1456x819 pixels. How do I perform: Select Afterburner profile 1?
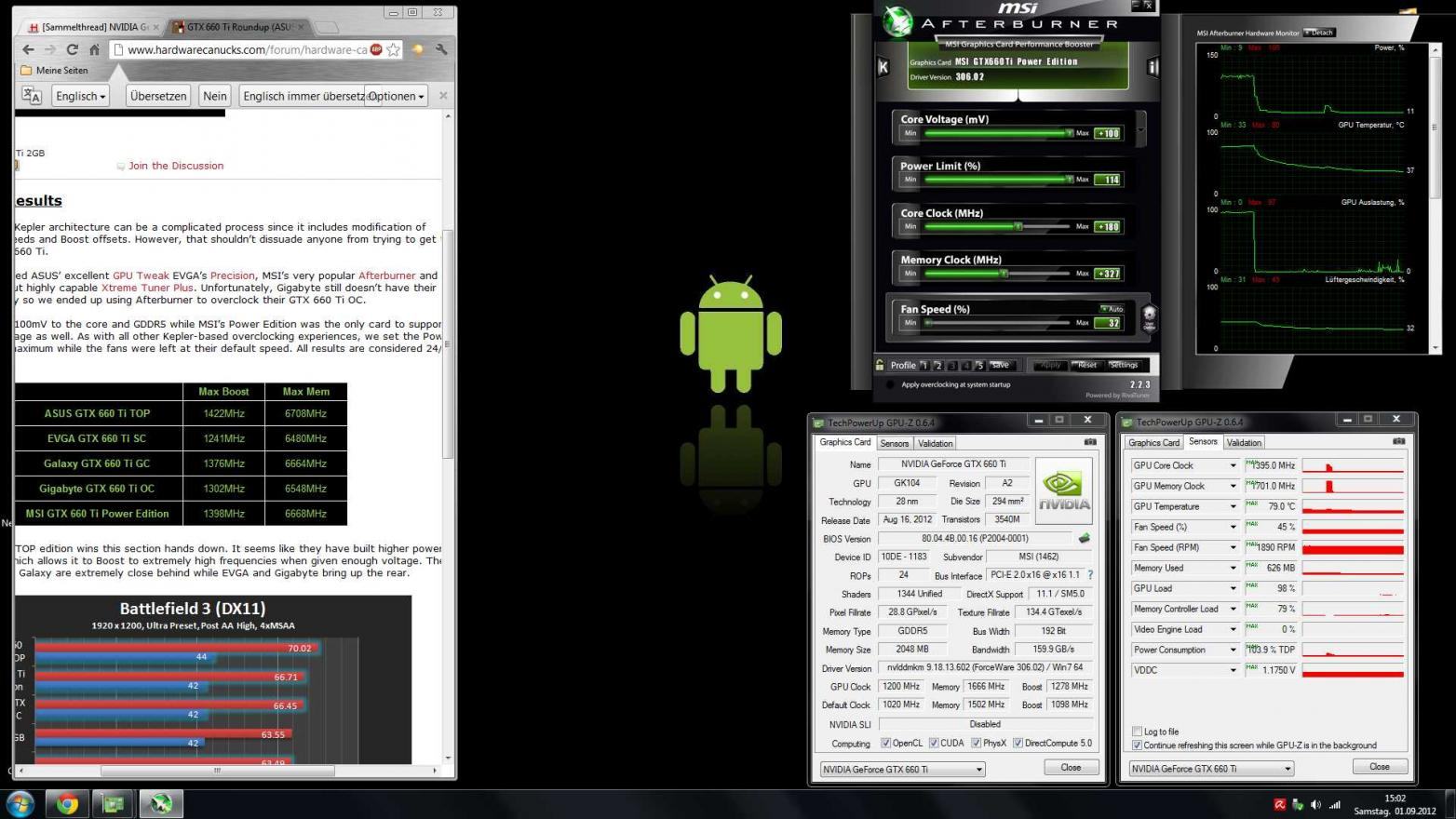[x=924, y=365]
